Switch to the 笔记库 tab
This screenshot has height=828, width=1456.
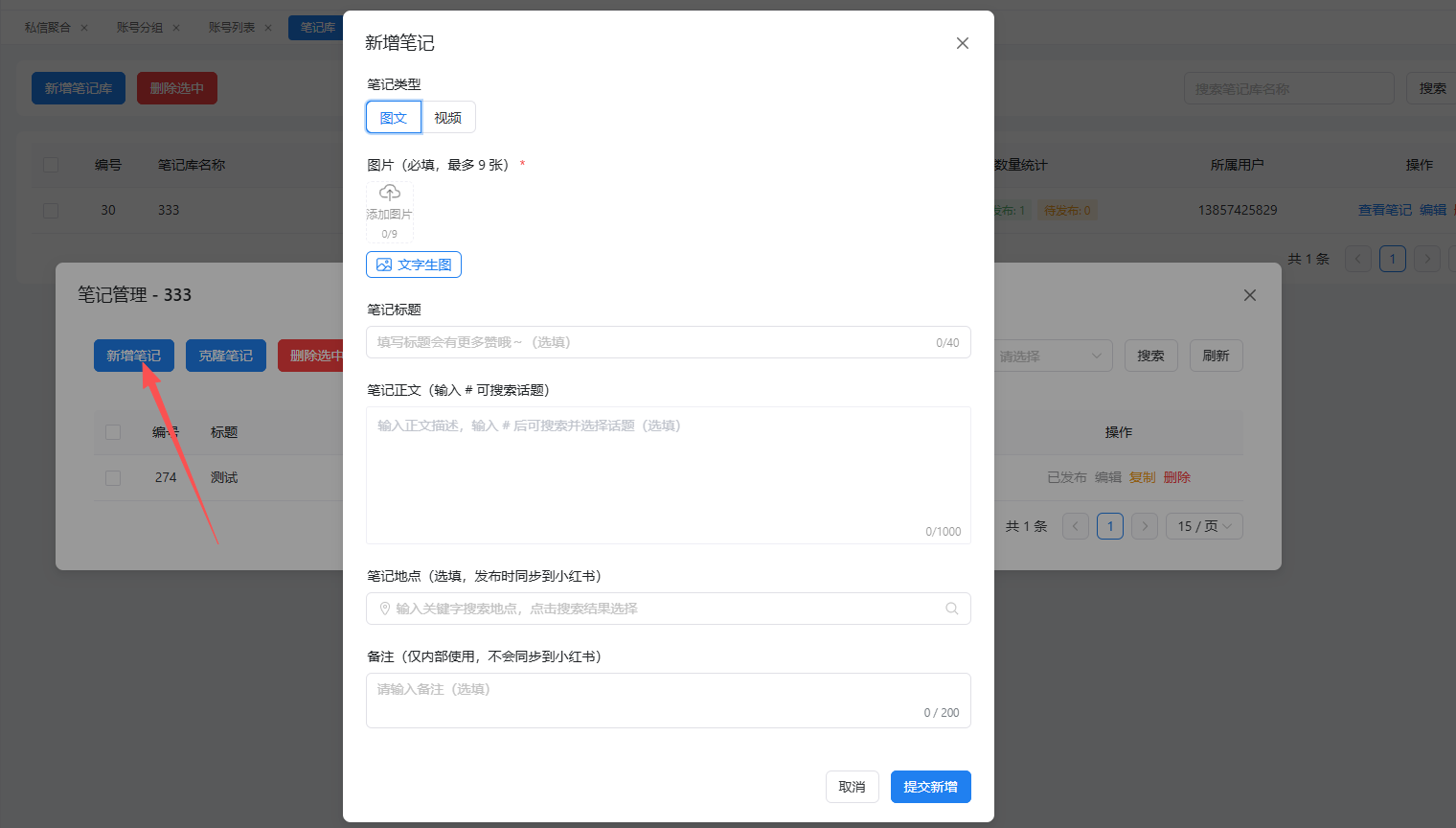click(x=317, y=27)
